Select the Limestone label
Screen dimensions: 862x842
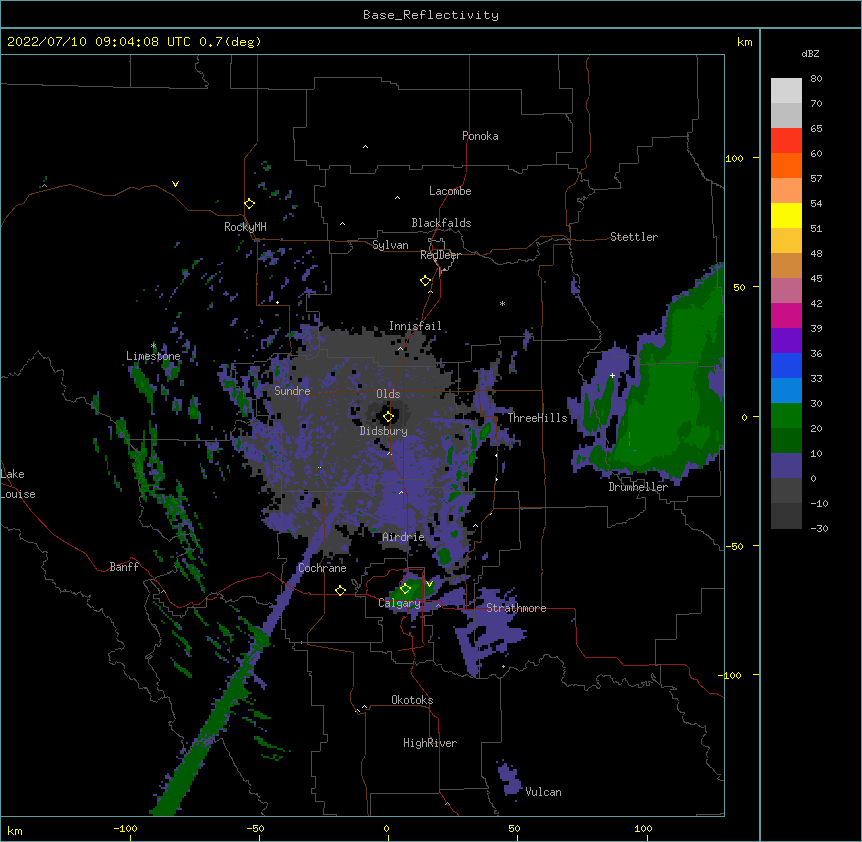153,356
